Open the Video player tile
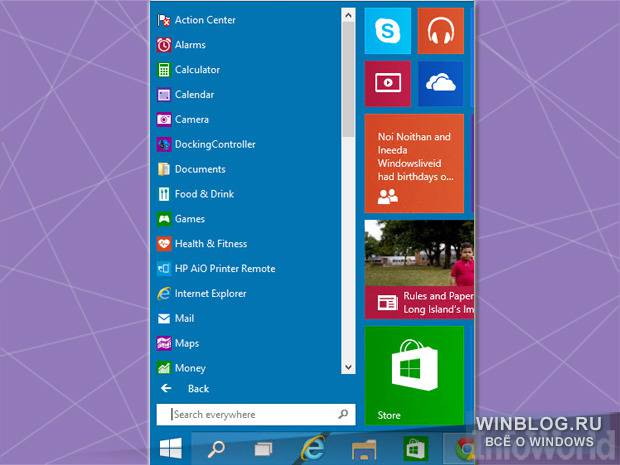 [x=388, y=83]
